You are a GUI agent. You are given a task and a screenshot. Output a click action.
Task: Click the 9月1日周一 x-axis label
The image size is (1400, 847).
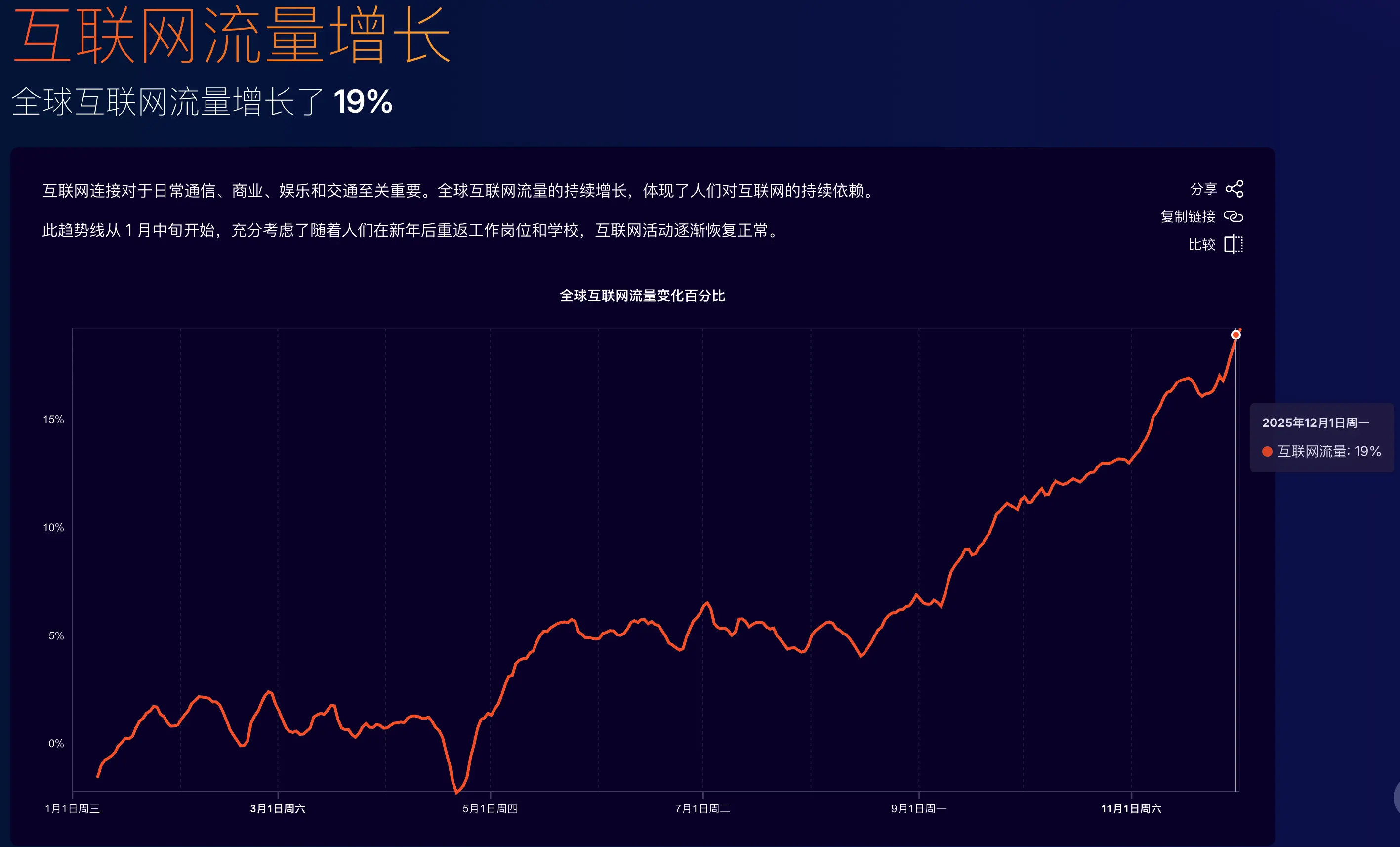918,808
